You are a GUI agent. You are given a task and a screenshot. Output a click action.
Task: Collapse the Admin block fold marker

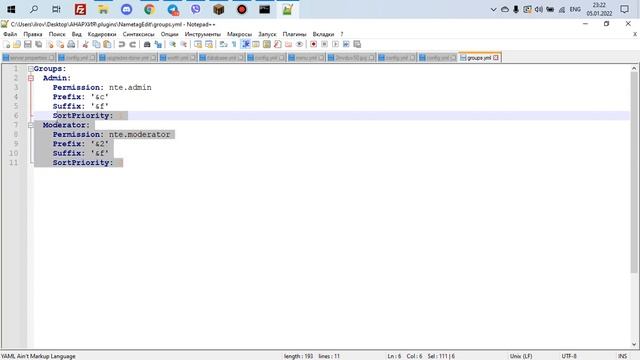pyautogui.click(x=31, y=78)
